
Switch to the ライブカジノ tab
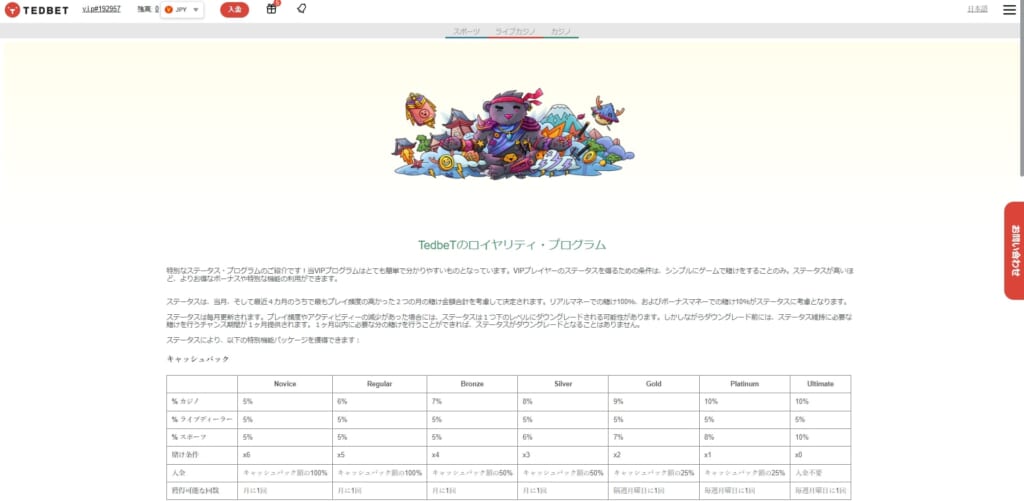click(515, 31)
